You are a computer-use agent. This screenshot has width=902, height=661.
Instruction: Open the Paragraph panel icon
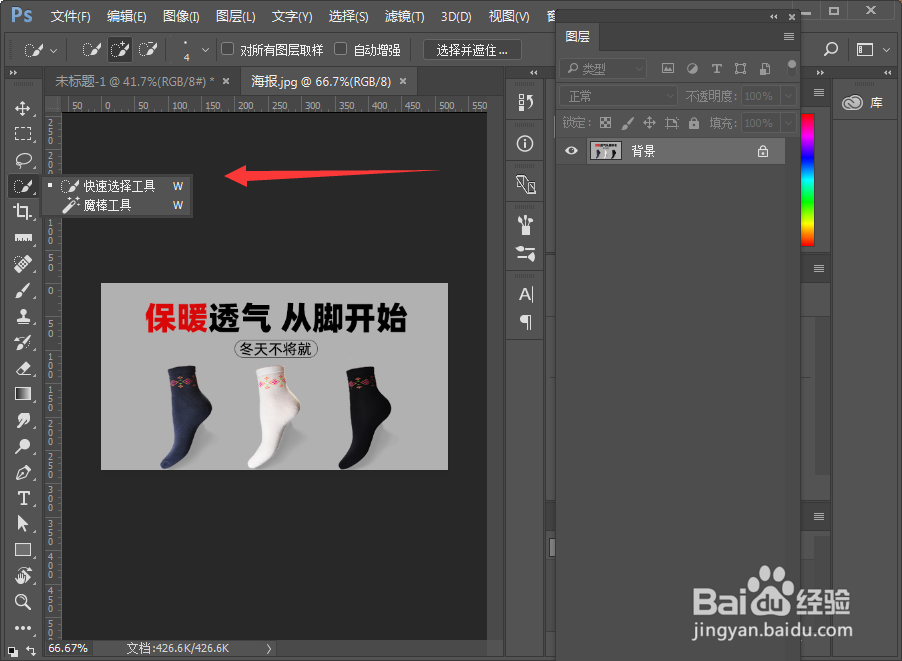pyautogui.click(x=526, y=322)
